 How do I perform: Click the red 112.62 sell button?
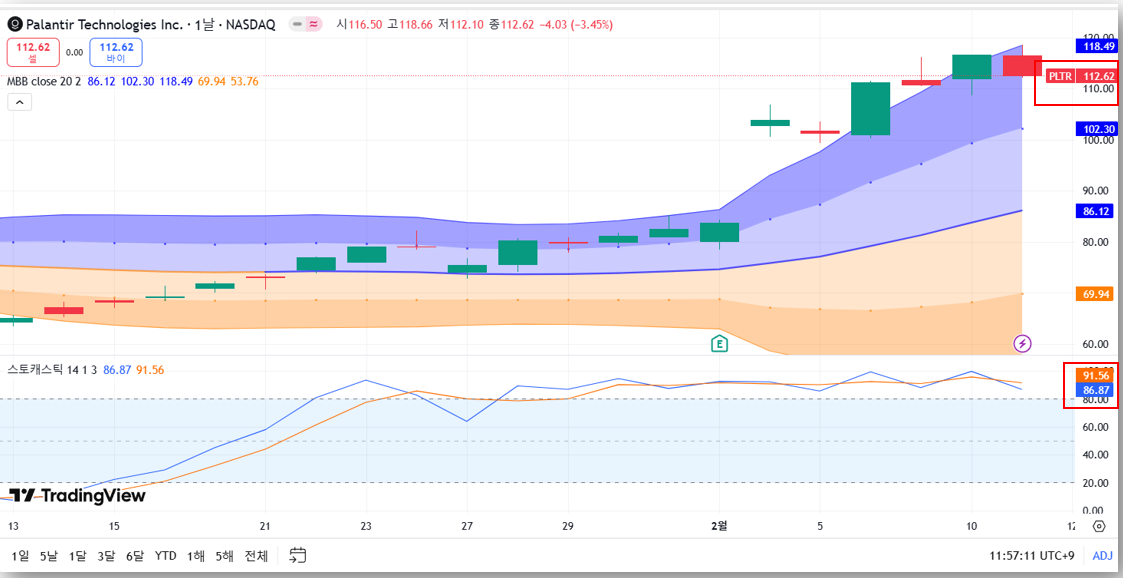pos(33,52)
